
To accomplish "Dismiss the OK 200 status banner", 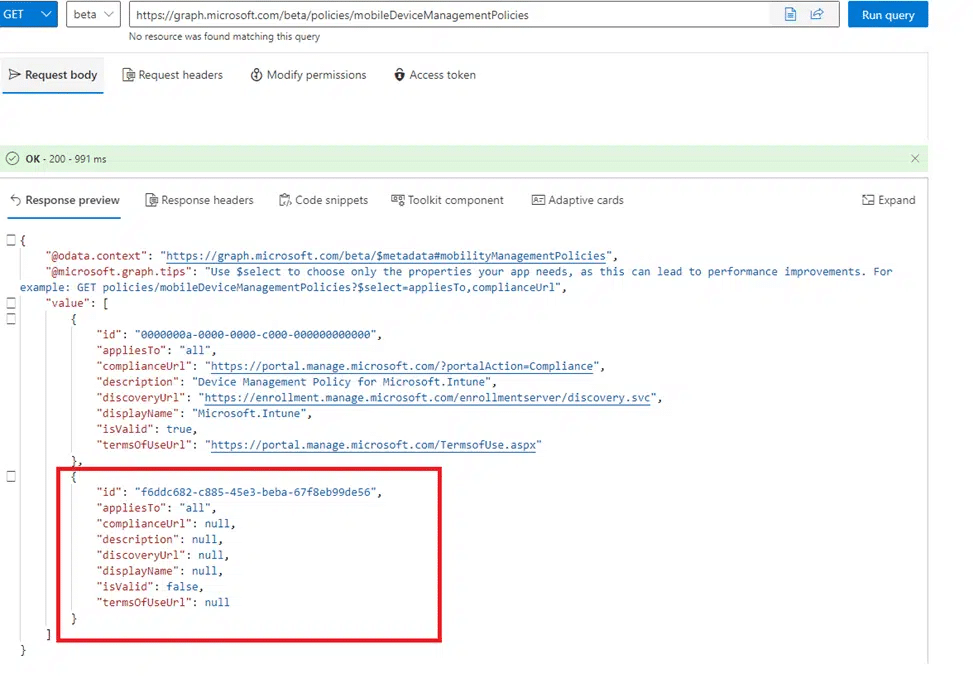I will coord(914,159).
